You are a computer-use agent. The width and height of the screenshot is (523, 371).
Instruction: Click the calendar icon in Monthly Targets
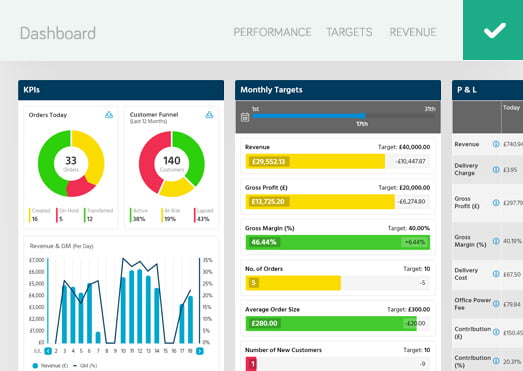click(245, 117)
